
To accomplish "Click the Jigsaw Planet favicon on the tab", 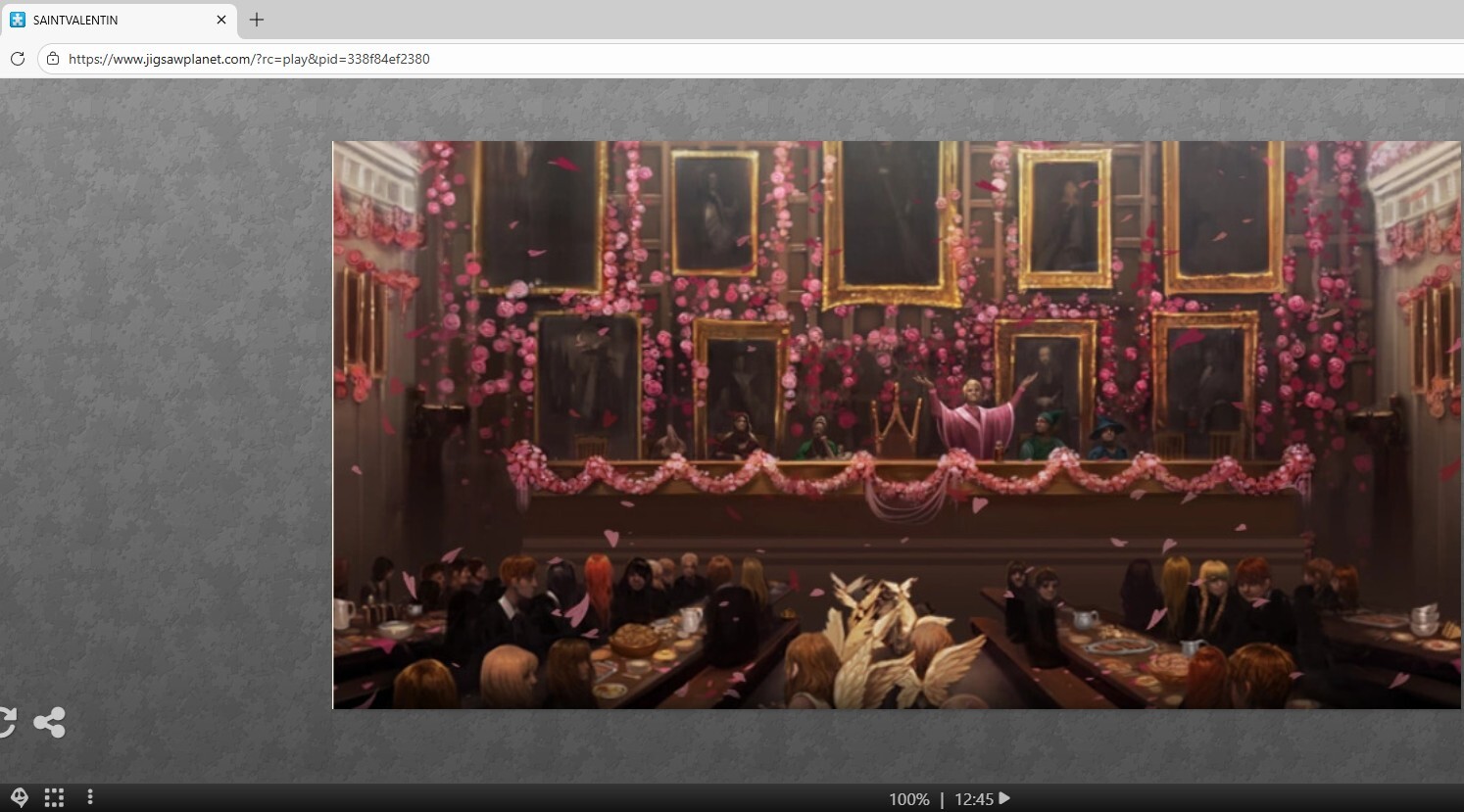I will pyautogui.click(x=18, y=20).
